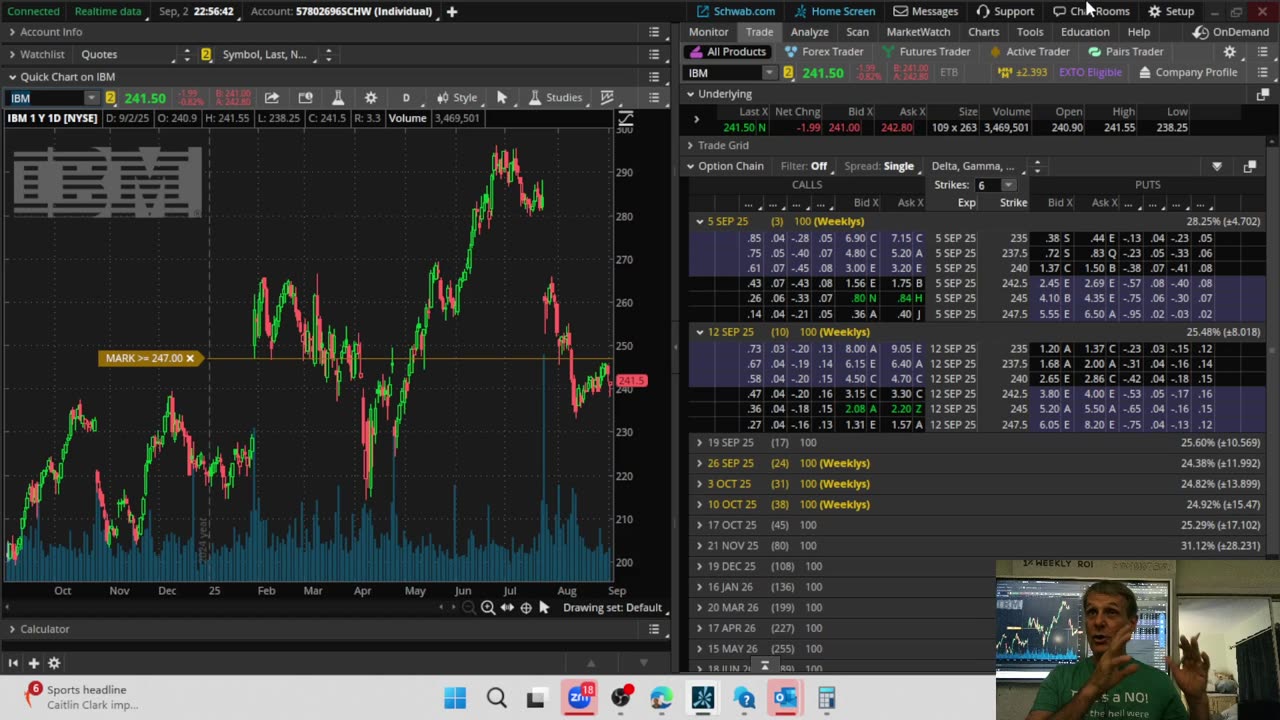Remove the MARK >= 247.00 alert line
The height and width of the screenshot is (720, 1280).
pos(189,358)
